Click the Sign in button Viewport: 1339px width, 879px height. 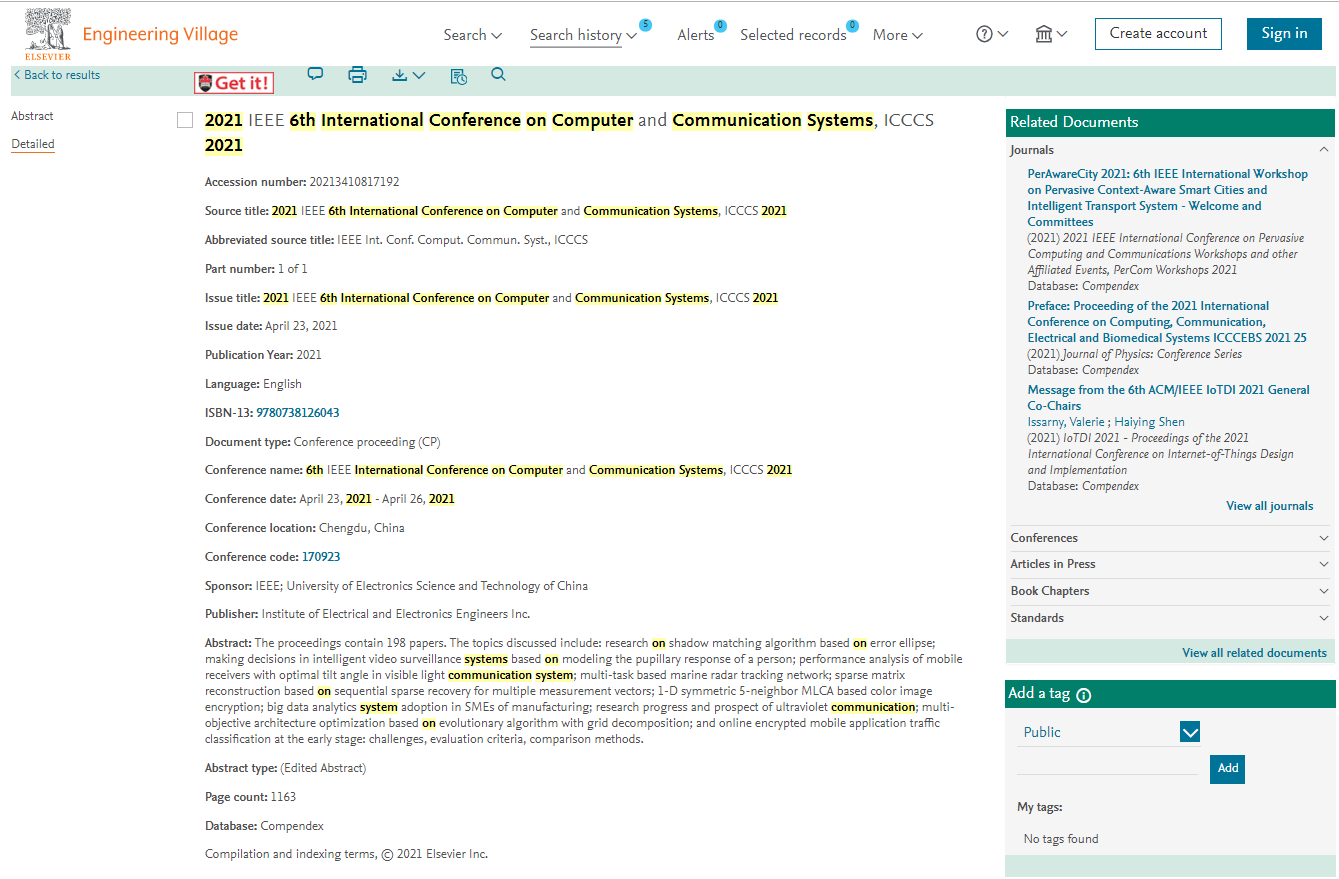click(x=1284, y=33)
